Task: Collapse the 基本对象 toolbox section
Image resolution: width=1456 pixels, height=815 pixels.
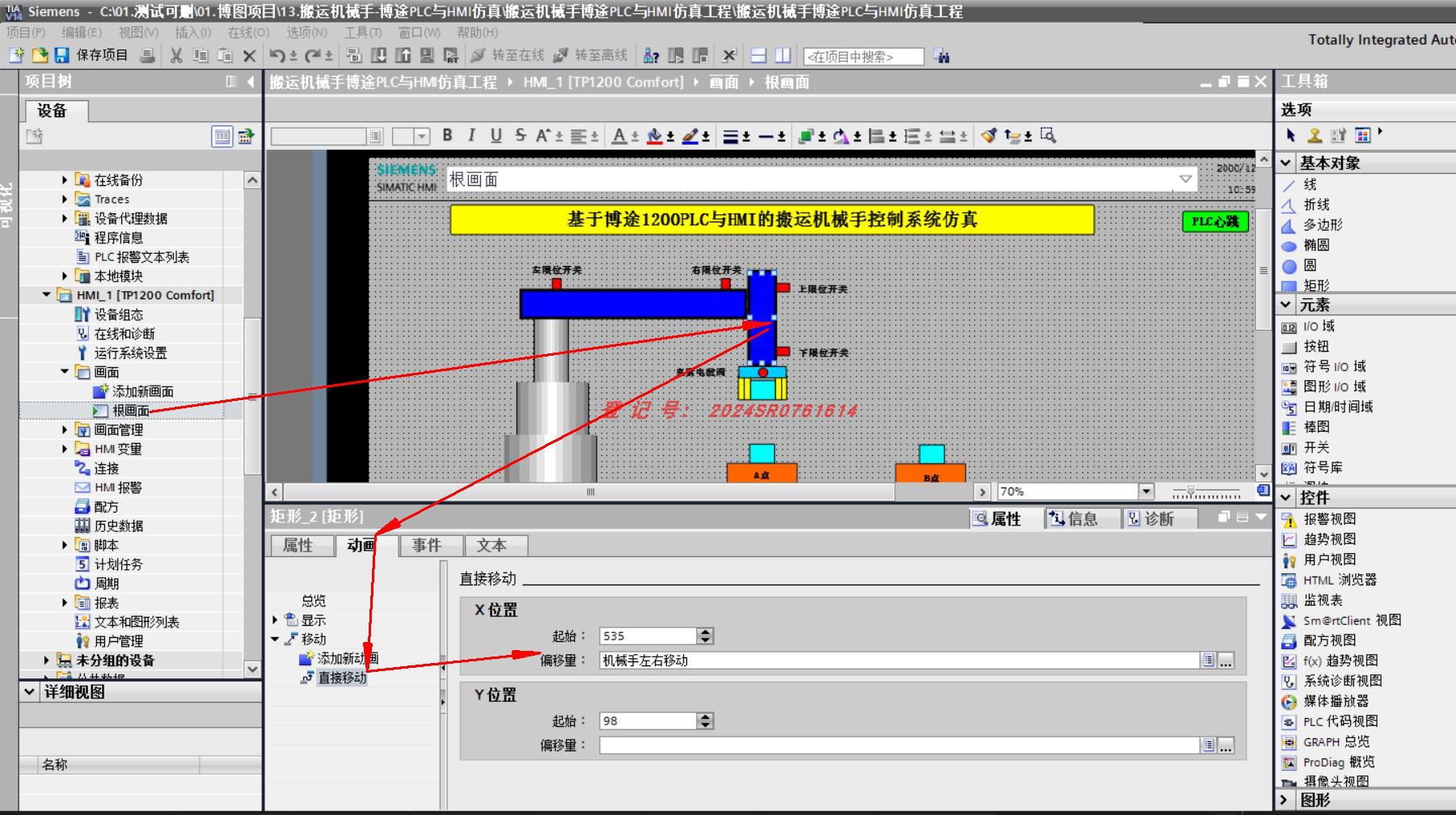Action: pyautogui.click(x=1286, y=163)
